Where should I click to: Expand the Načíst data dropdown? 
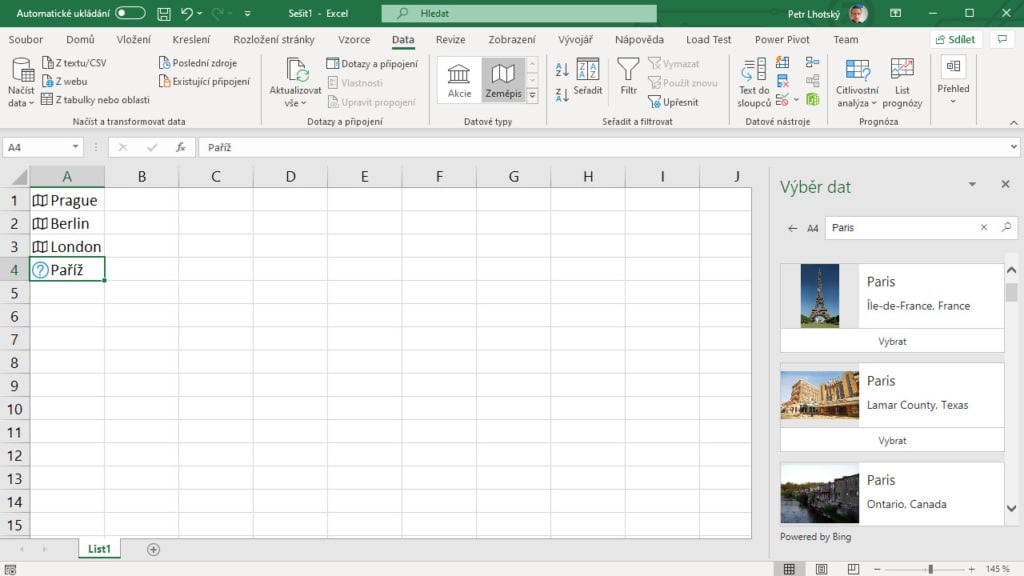tap(21, 82)
